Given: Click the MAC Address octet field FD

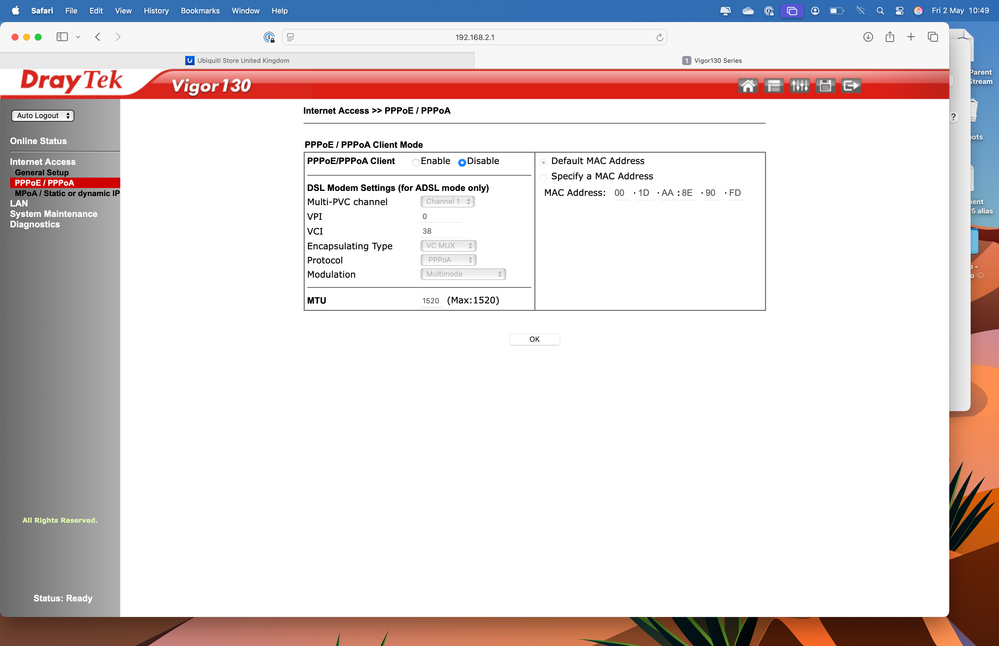Looking at the screenshot, I should point(735,193).
